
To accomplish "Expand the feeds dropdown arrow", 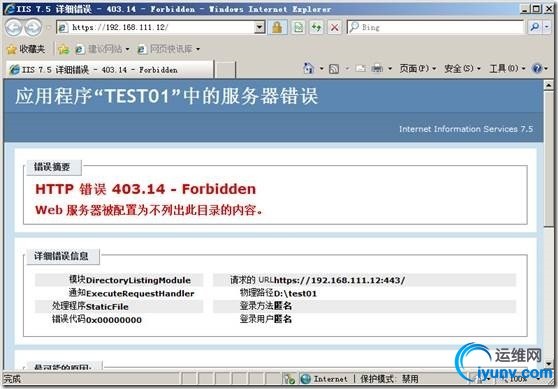I will [x=347, y=68].
